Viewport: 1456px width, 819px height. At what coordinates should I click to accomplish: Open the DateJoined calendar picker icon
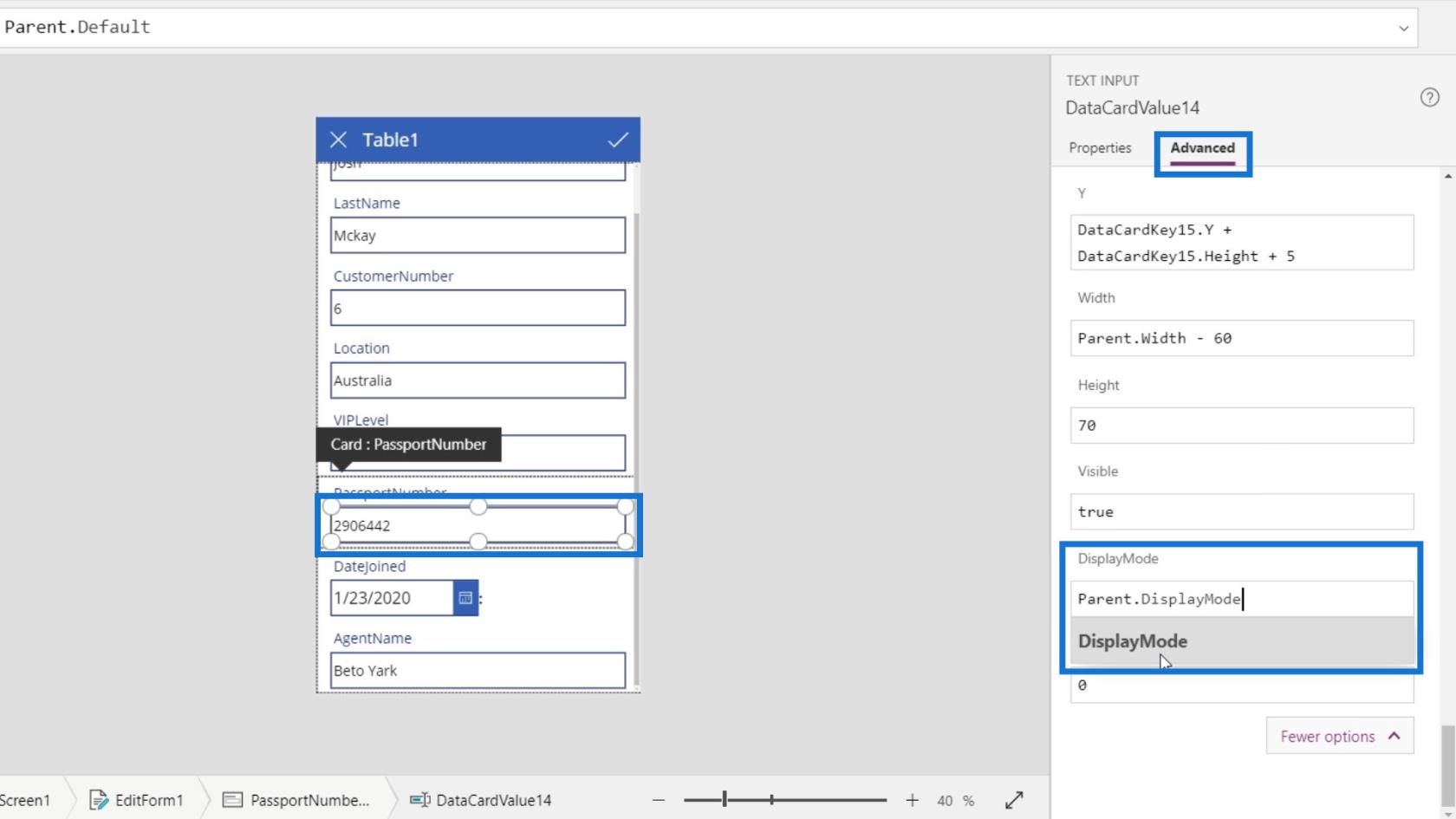[465, 598]
